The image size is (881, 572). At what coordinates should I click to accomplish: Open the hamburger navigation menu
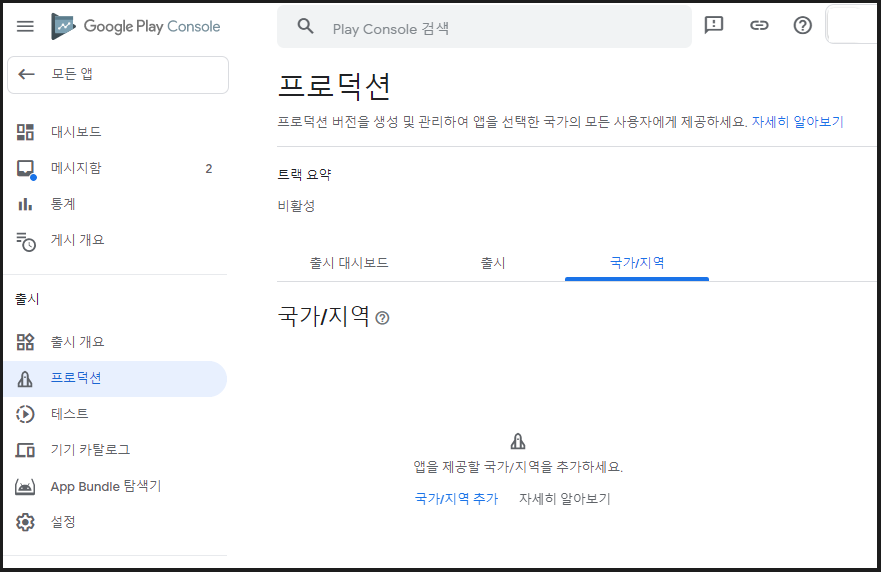tap(25, 26)
